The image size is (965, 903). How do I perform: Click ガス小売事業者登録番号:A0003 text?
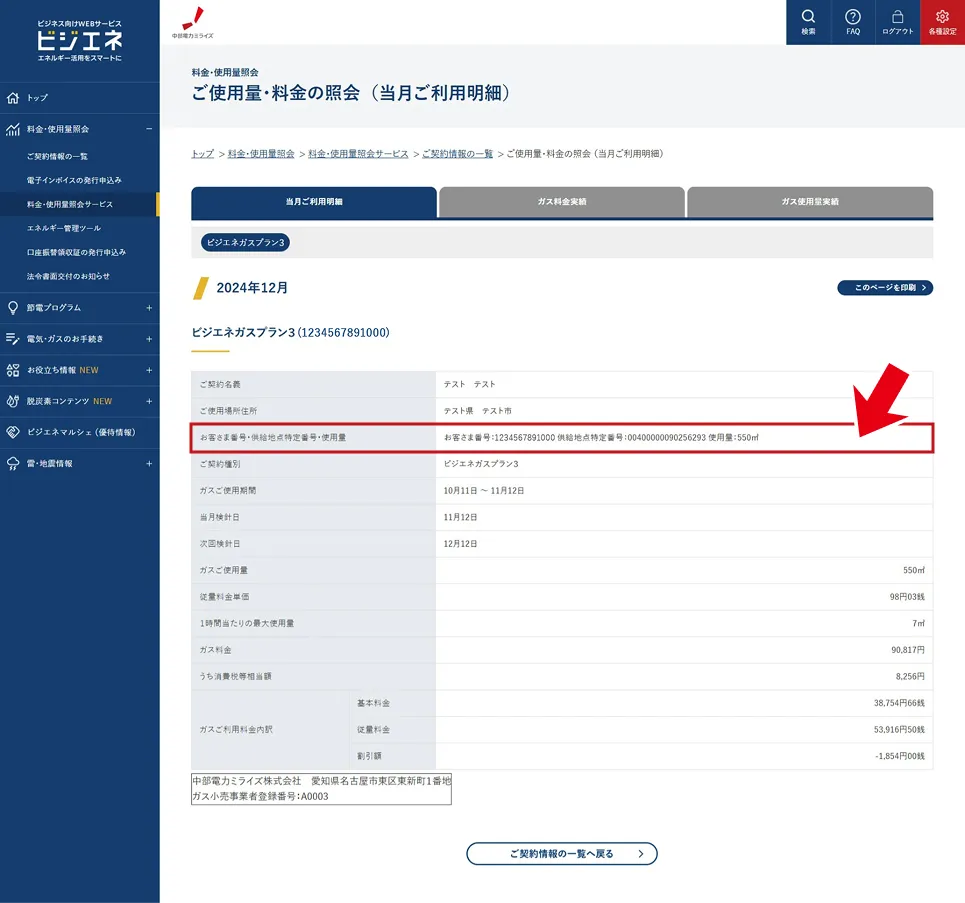260,797
